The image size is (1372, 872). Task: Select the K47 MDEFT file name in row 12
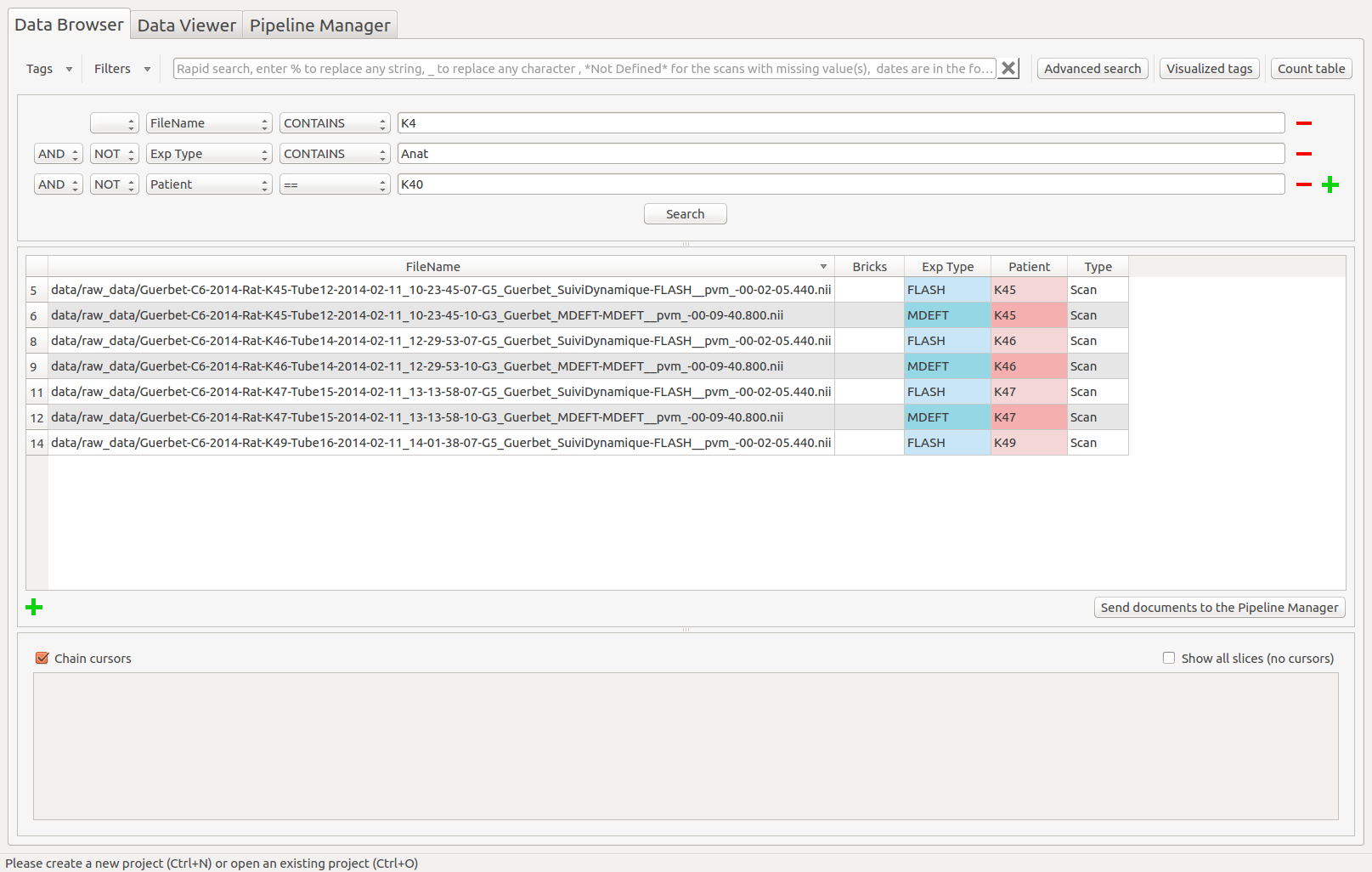441,417
